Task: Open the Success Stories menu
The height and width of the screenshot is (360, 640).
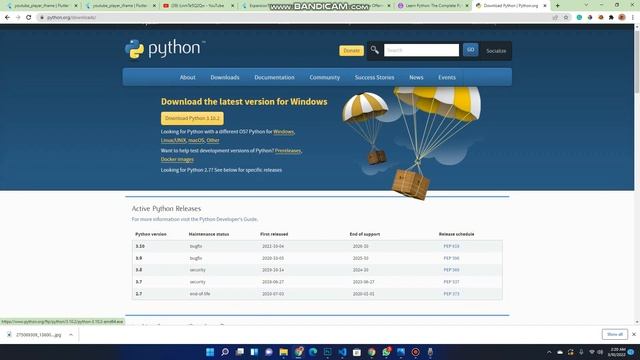Action: coord(374,77)
